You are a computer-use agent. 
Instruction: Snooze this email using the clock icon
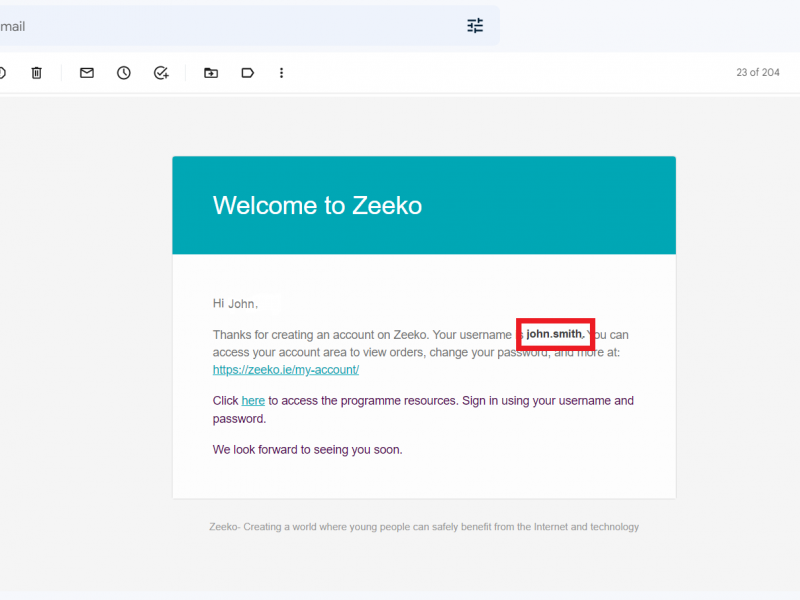click(x=124, y=73)
